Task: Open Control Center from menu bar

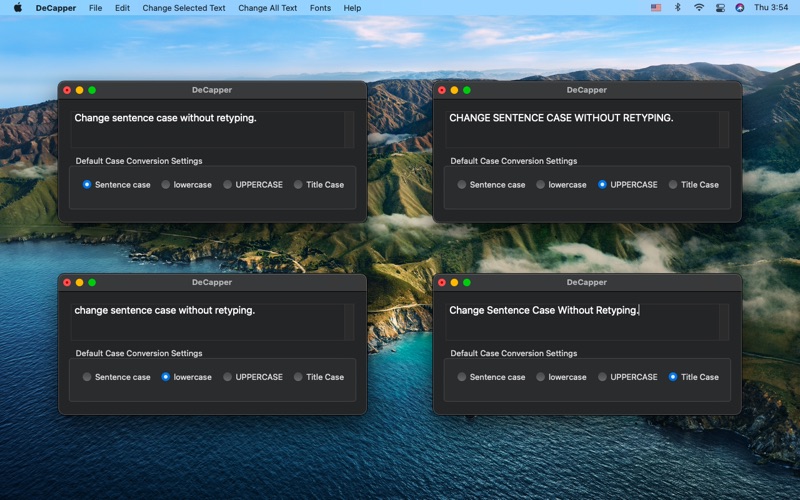Action: click(x=720, y=8)
